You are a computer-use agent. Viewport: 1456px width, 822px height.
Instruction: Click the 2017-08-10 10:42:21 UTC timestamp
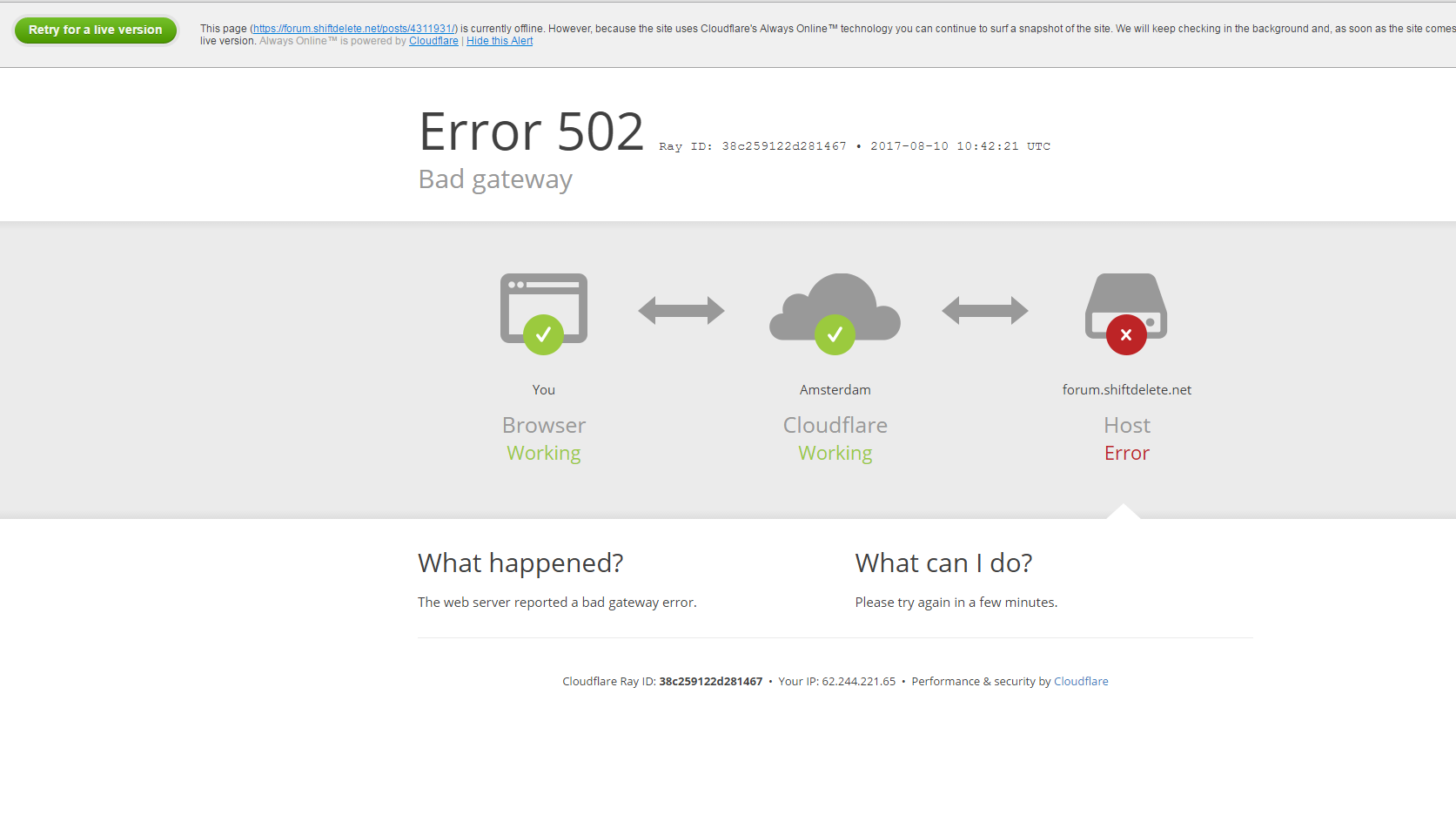pyautogui.click(x=960, y=146)
